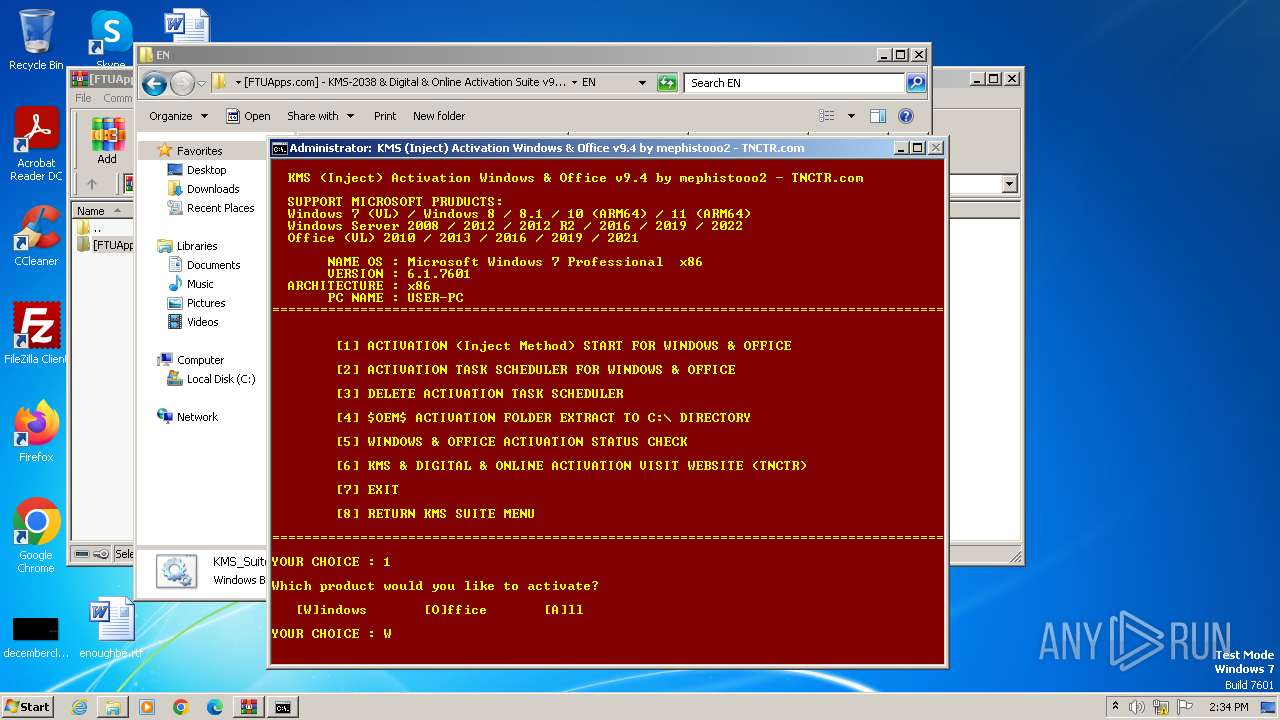Viewport: 1280px width, 720px height.
Task: Click the Add button in WinRAR toolbar
Action: click(x=107, y=141)
